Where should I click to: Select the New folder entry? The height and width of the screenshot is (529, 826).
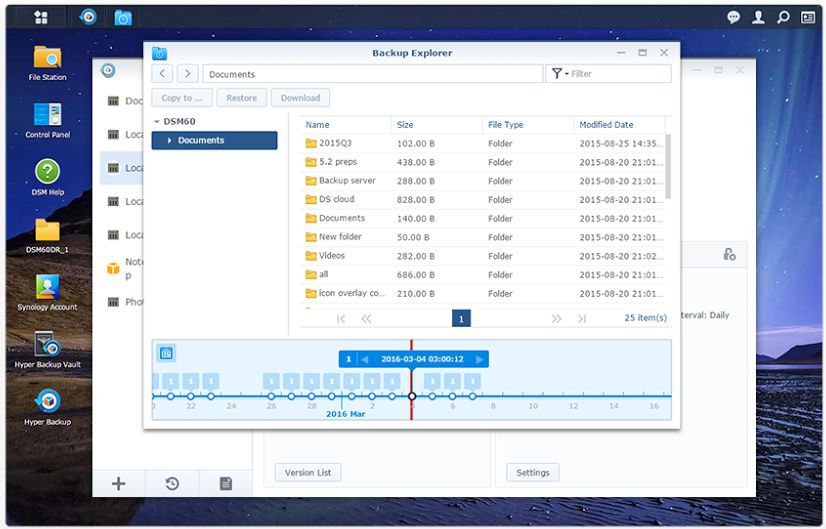pos(483,237)
